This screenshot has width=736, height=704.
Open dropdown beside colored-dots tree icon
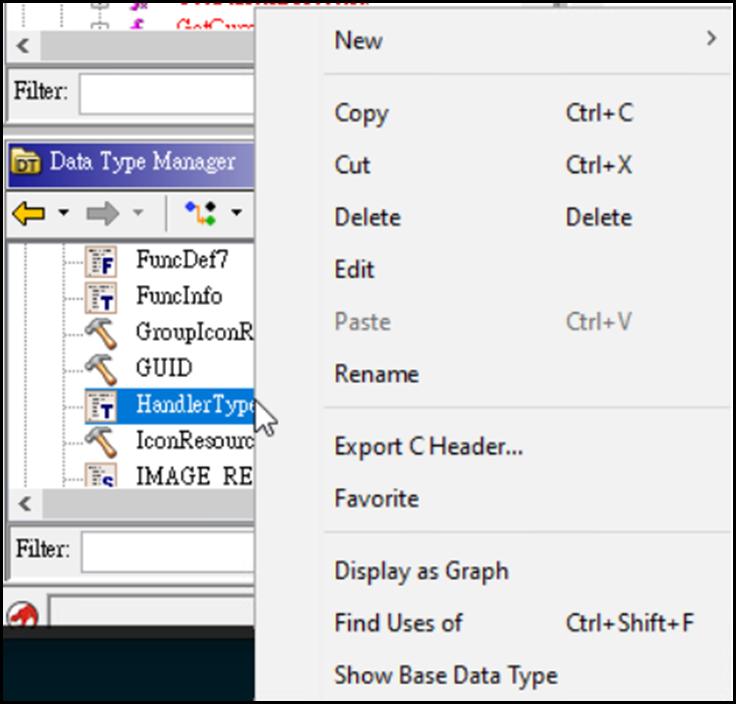pos(237,213)
